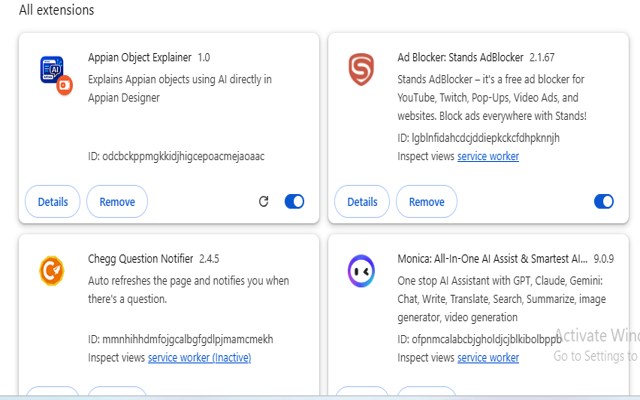Click the Stands 'free ad blocker' description
The image size is (640, 400).
pyautogui.click(x=492, y=98)
